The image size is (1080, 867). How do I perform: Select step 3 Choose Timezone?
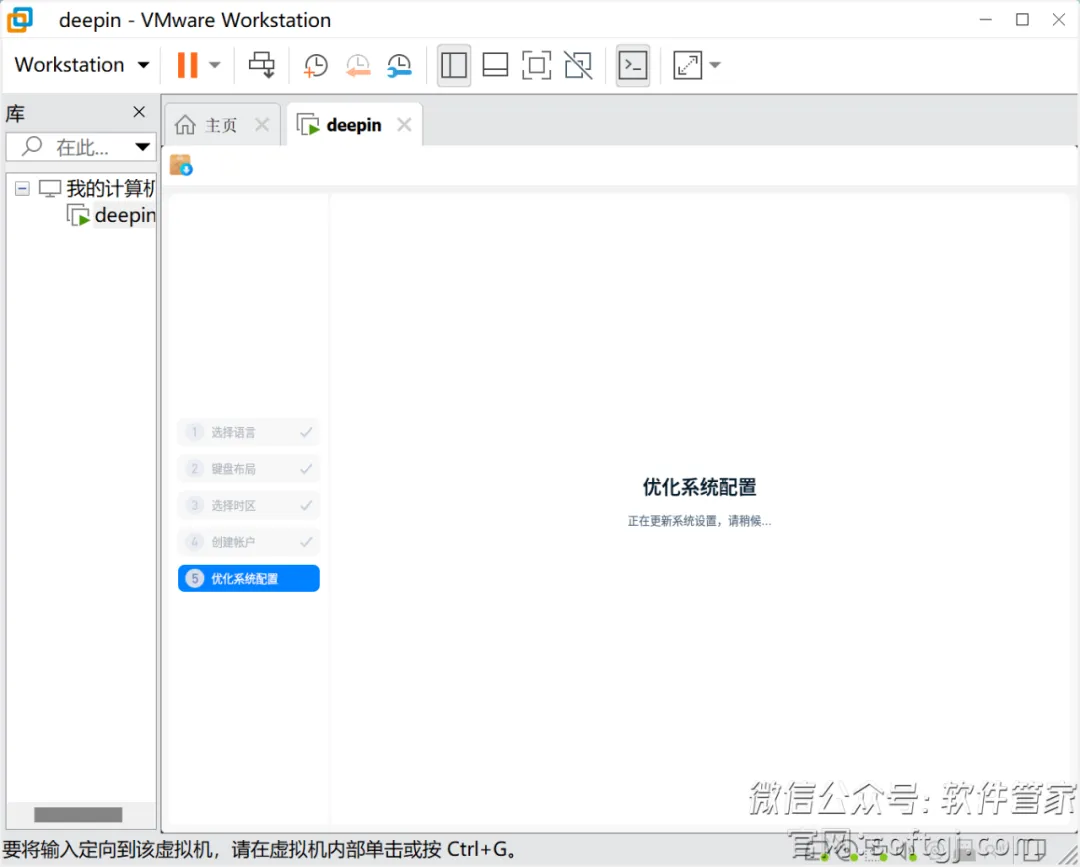tap(249, 505)
